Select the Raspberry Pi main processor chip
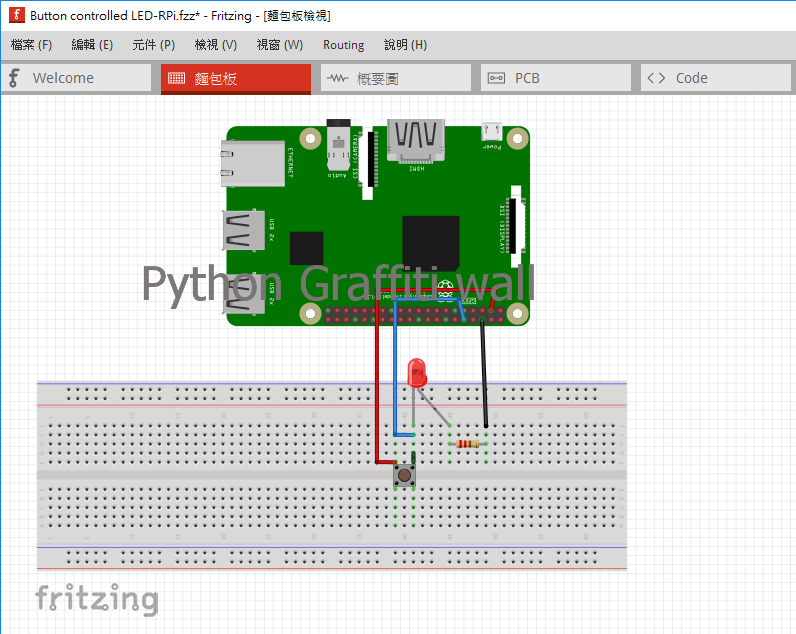This screenshot has height=634, width=796. [x=431, y=243]
